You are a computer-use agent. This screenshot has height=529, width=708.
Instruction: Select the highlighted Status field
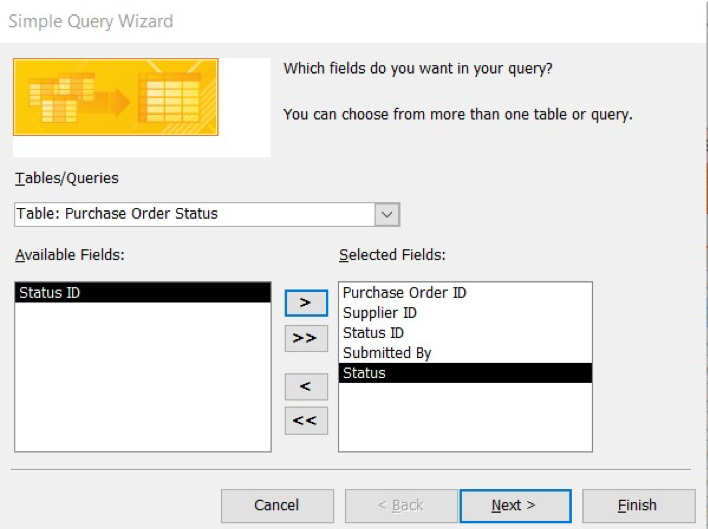point(465,373)
